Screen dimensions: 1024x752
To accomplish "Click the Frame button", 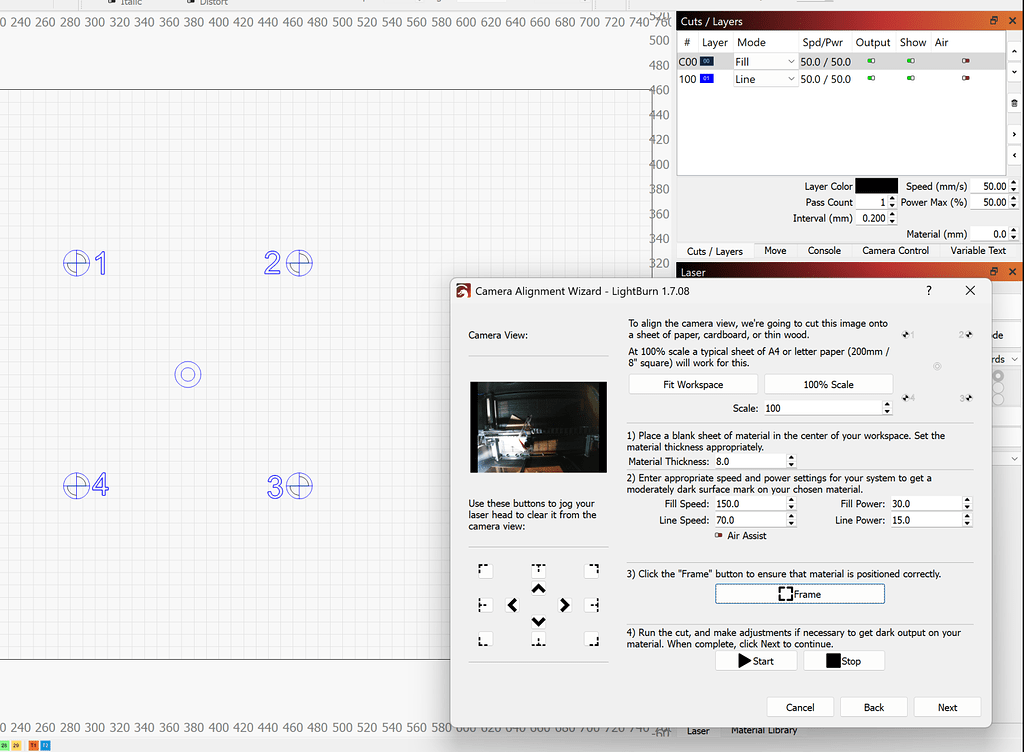I will (799, 593).
